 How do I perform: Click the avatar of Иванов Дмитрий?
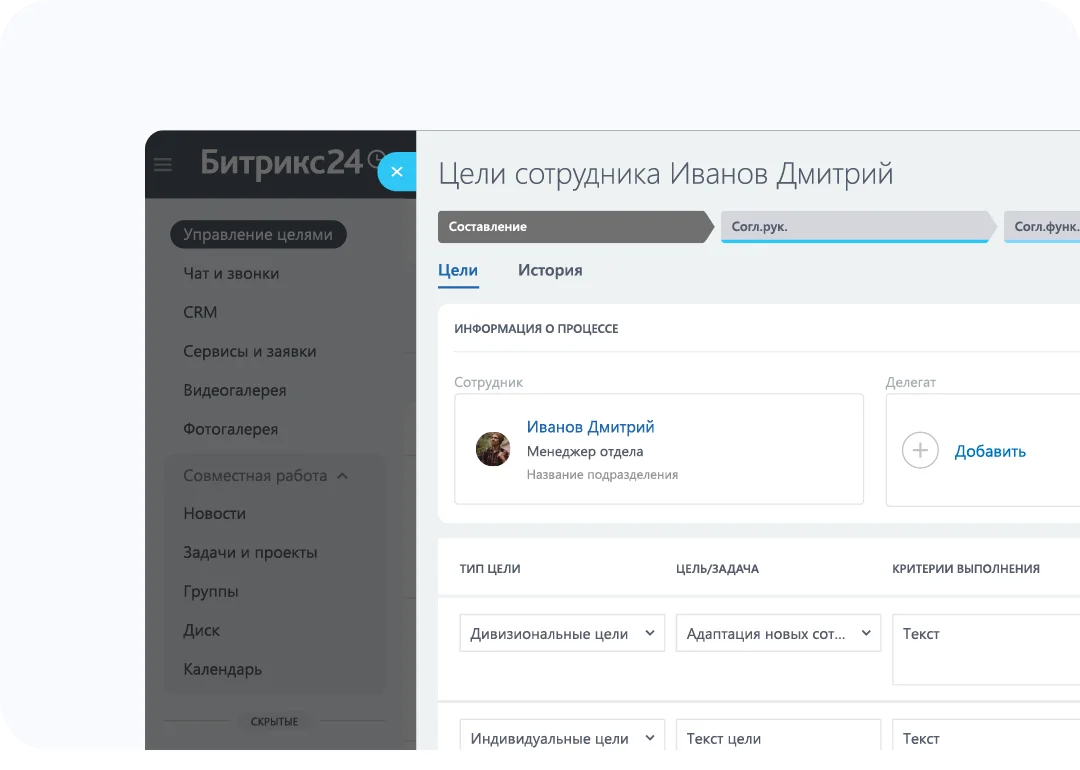coord(492,449)
